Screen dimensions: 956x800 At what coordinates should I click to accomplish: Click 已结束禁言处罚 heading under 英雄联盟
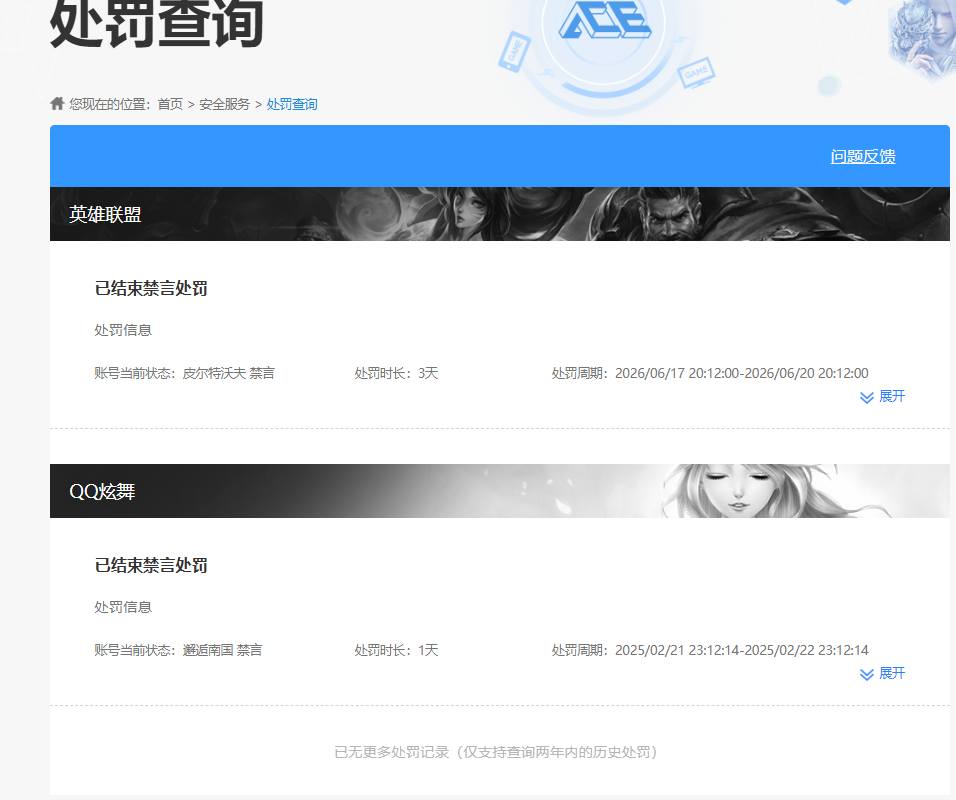(x=151, y=288)
